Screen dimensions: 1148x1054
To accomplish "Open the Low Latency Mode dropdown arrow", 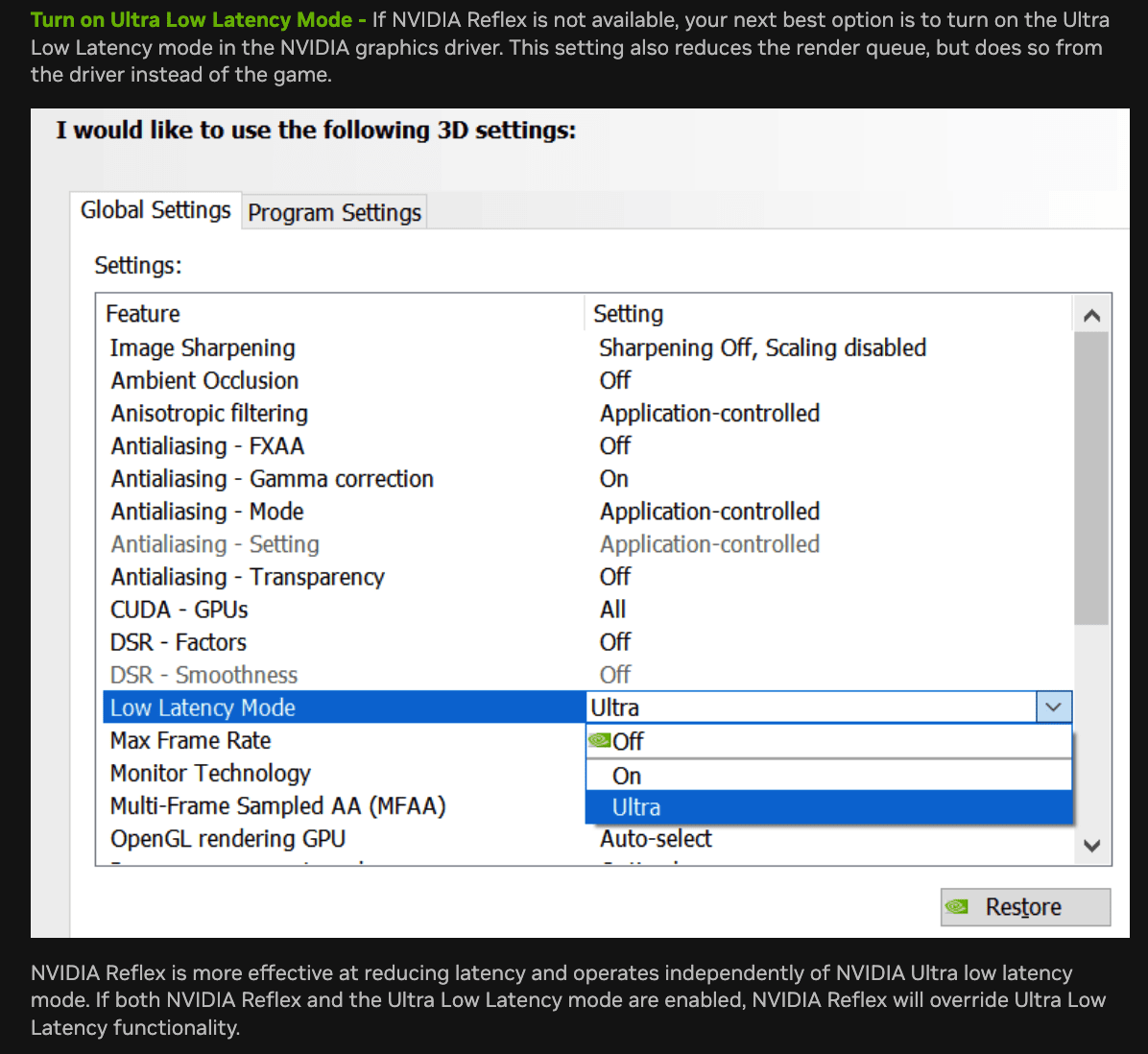I will [1053, 707].
